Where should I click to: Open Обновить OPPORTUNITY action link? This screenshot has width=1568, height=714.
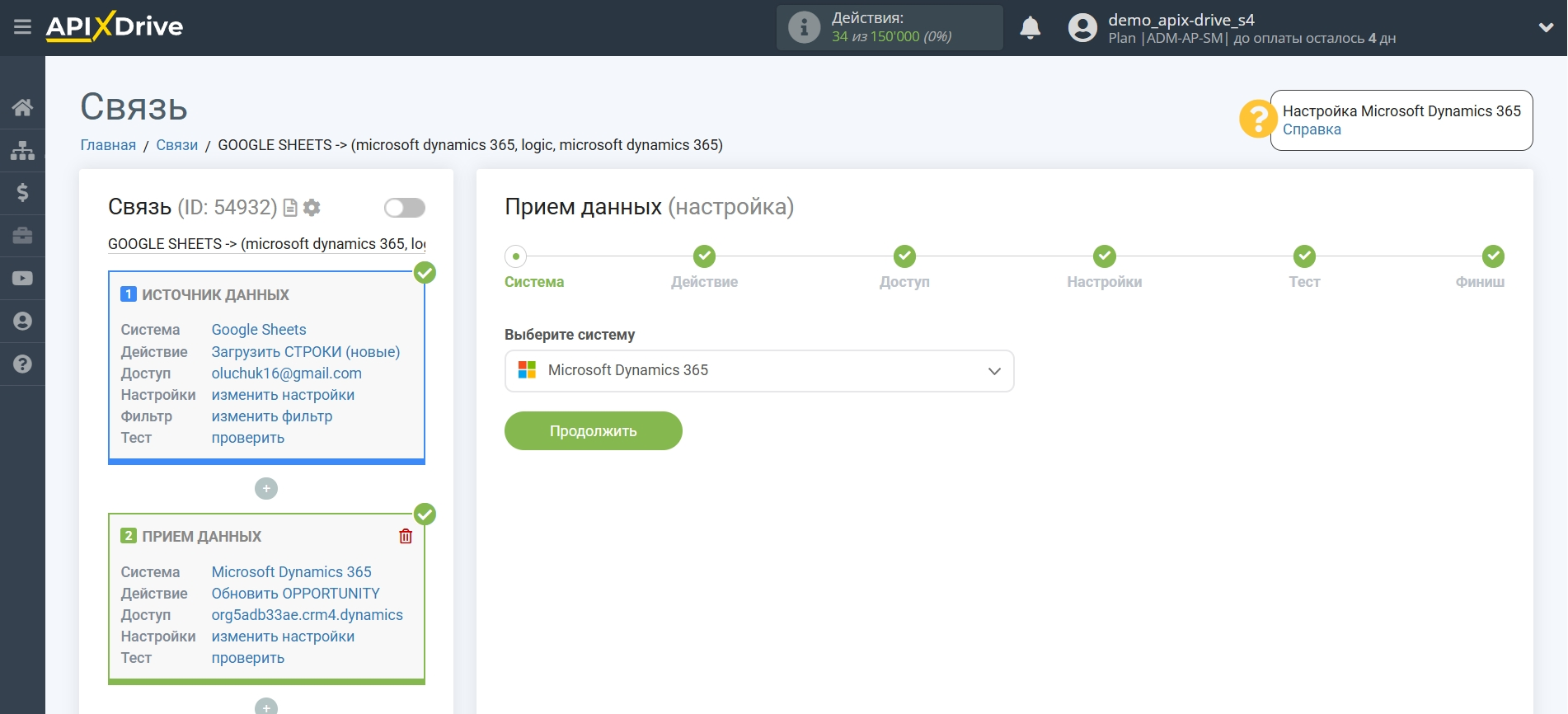(x=296, y=594)
